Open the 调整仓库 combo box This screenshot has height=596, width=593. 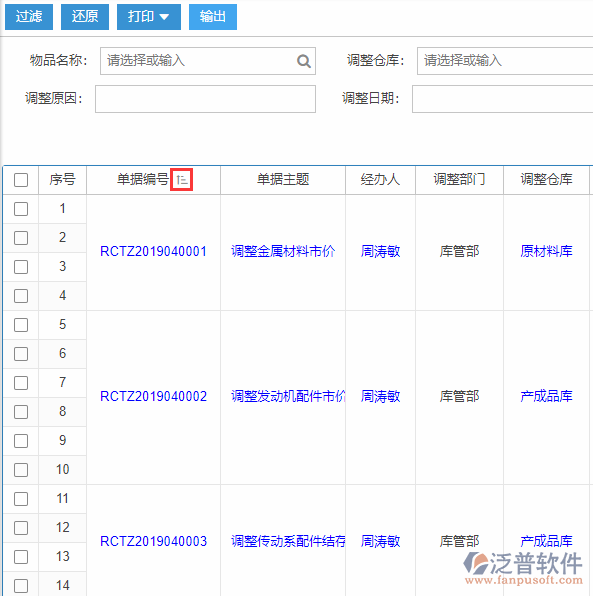(505, 61)
